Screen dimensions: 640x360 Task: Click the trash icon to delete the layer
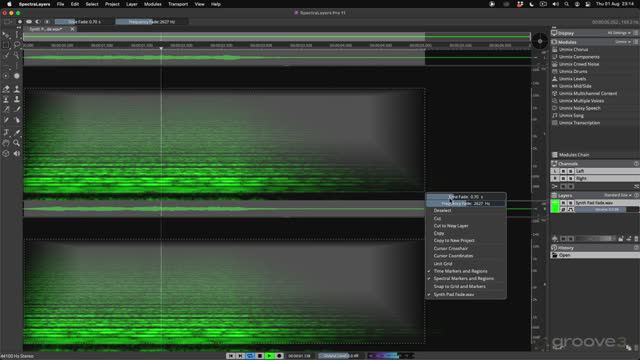pyautogui.click(x=636, y=239)
